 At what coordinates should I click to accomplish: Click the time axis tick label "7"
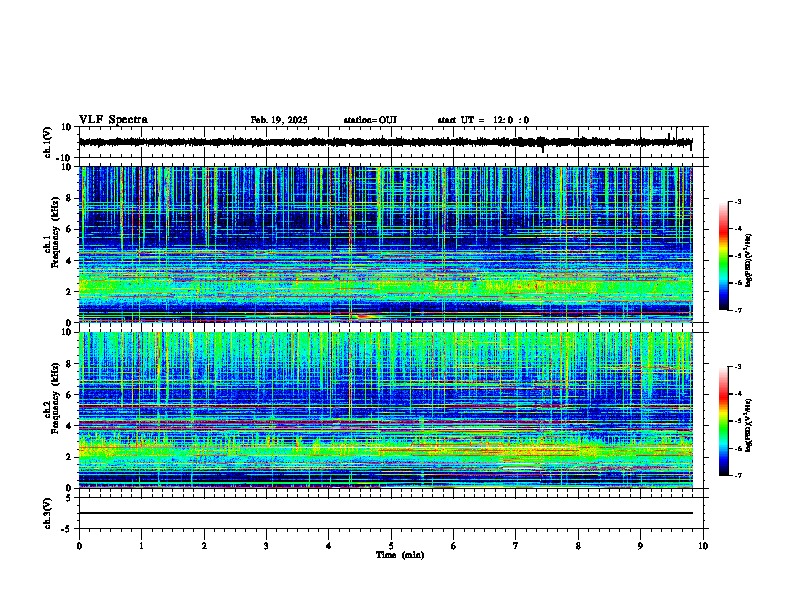coord(516,546)
